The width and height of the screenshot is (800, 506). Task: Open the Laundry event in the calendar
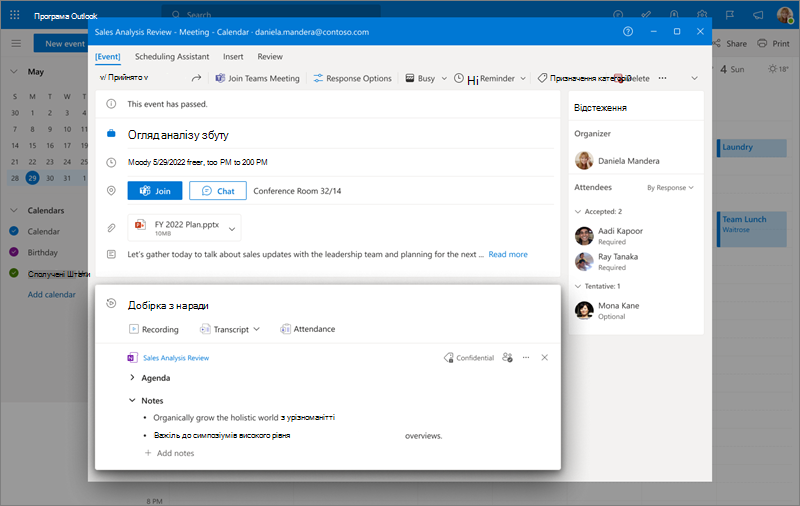(x=752, y=148)
